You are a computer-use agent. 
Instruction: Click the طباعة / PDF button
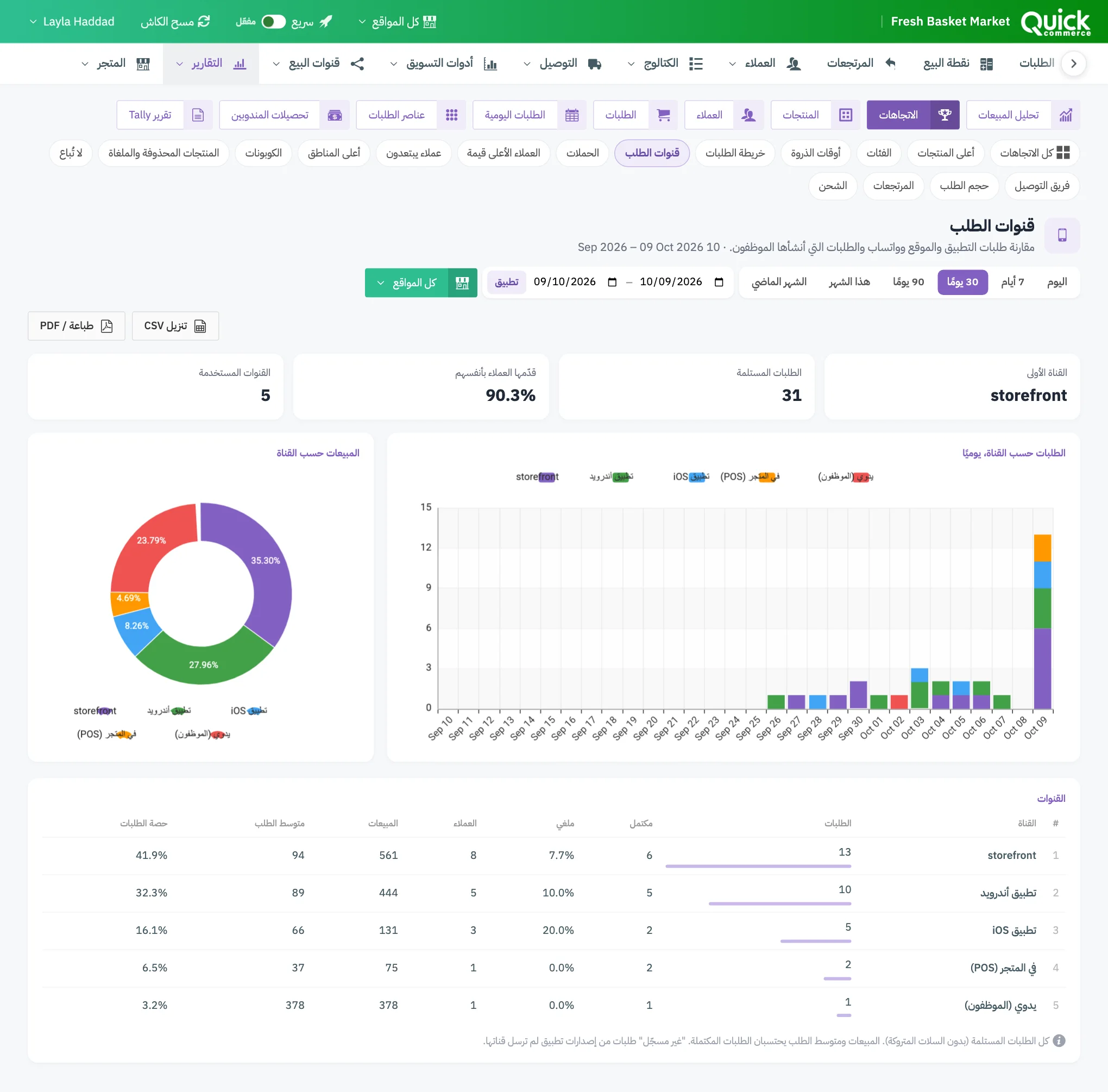click(x=76, y=327)
